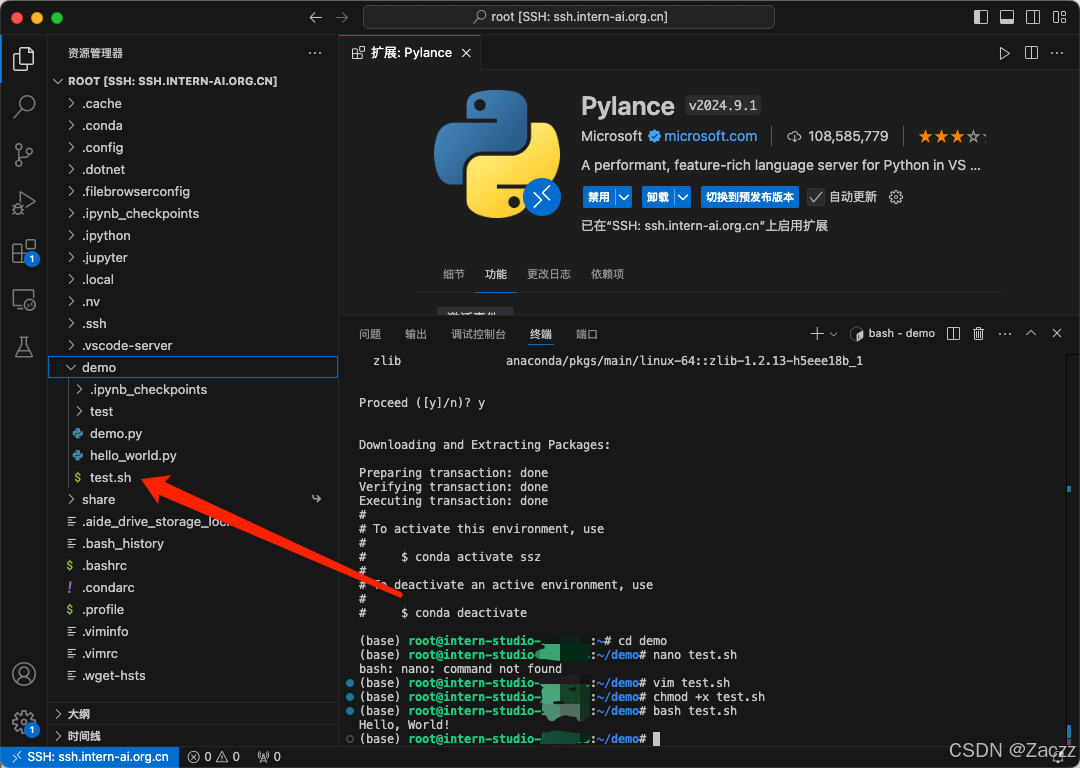Select the 功能 features tab

[495, 274]
